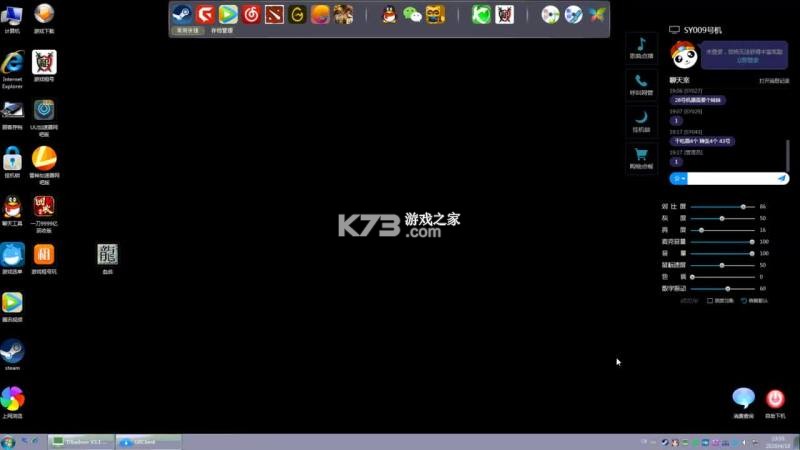The height and width of the screenshot is (450, 800).
Task: Click the moon icon panel button
Action: [x=641, y=122]
